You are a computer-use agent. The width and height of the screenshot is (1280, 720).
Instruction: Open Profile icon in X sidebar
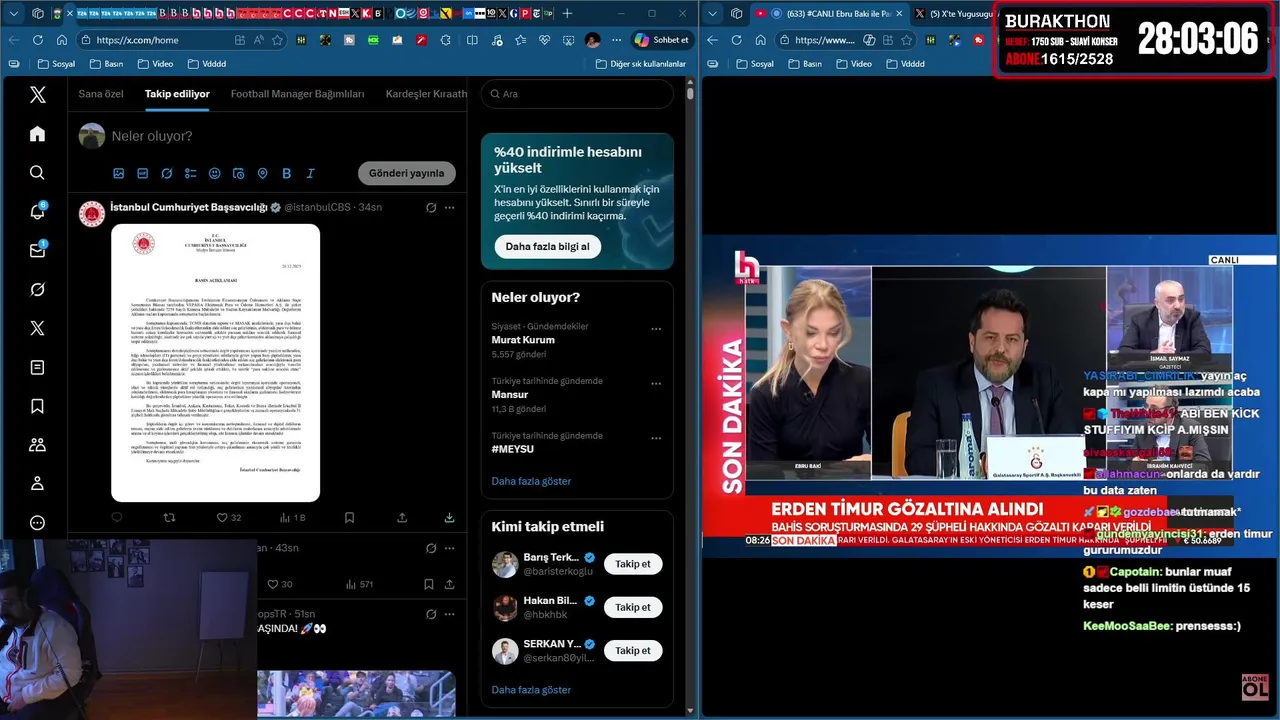pos(37,484)
